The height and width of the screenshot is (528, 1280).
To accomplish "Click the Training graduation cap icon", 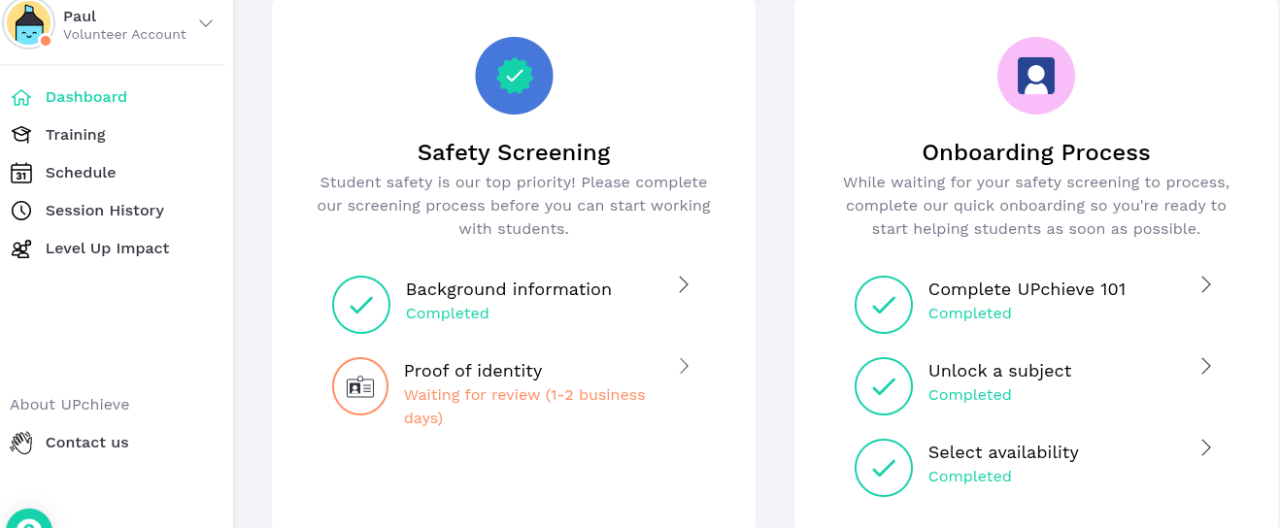I will [21, 135].
